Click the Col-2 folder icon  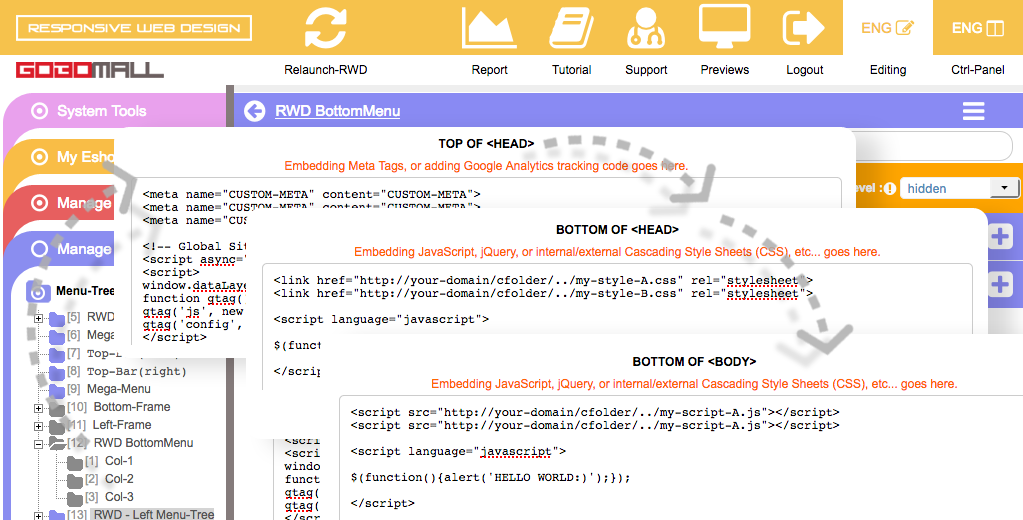(x=74, y=480)
